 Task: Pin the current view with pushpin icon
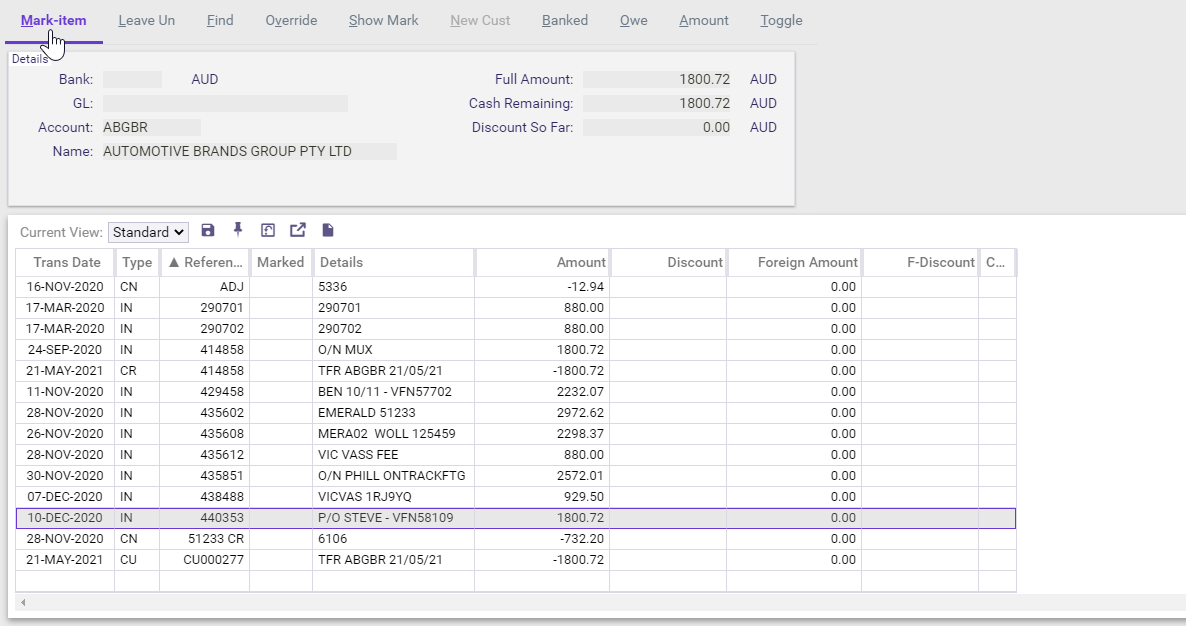click(238, 230)
